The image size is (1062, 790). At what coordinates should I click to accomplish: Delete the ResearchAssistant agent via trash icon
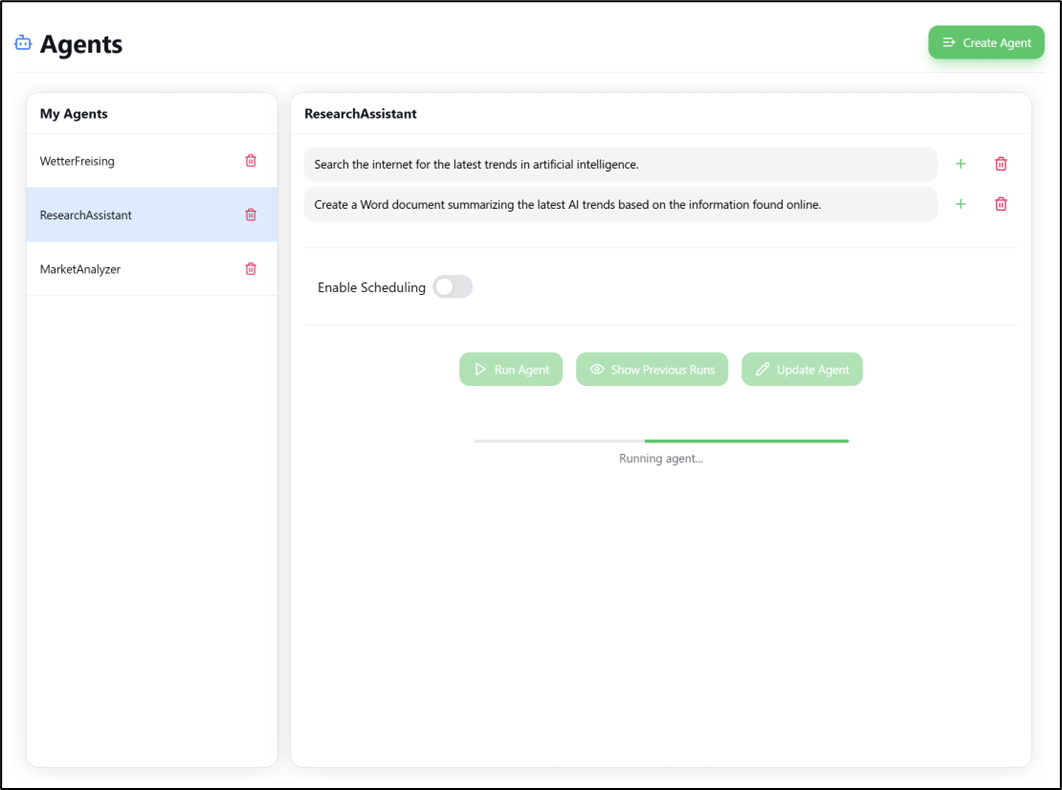pos(251,215)
